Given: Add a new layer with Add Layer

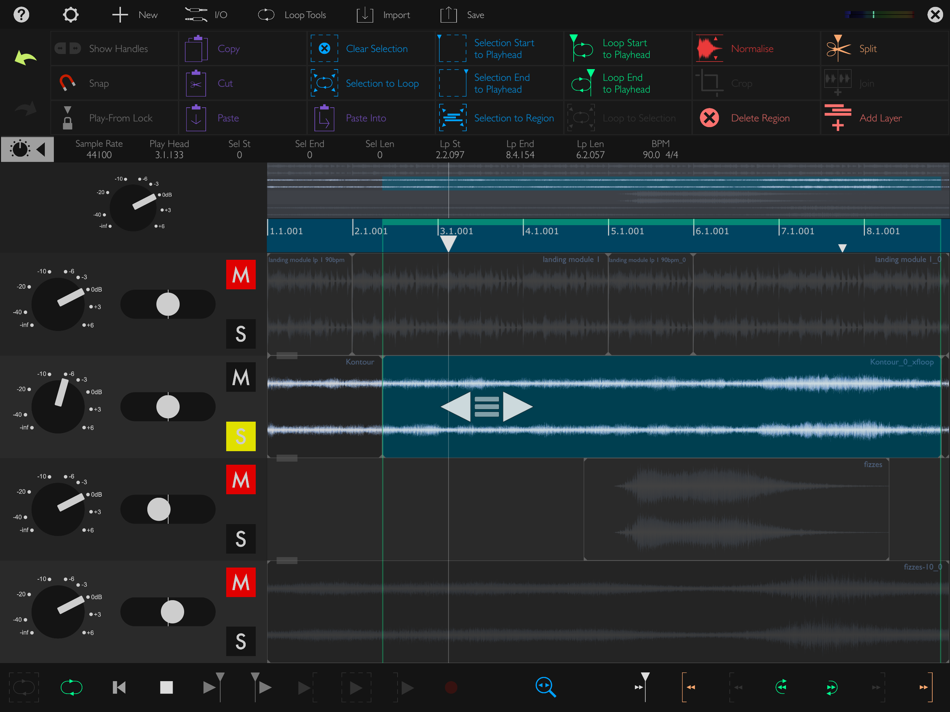Looking at the screenshot, I should pos(838,118).
